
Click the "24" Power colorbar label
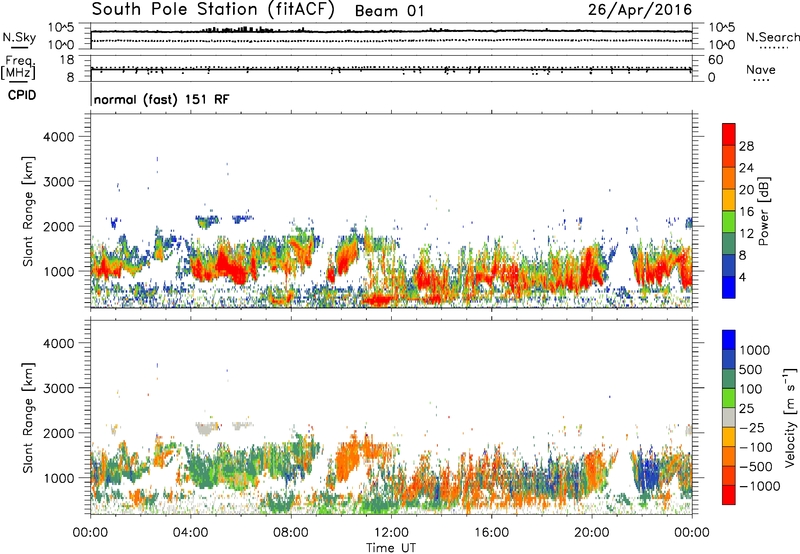click(746, 168)
